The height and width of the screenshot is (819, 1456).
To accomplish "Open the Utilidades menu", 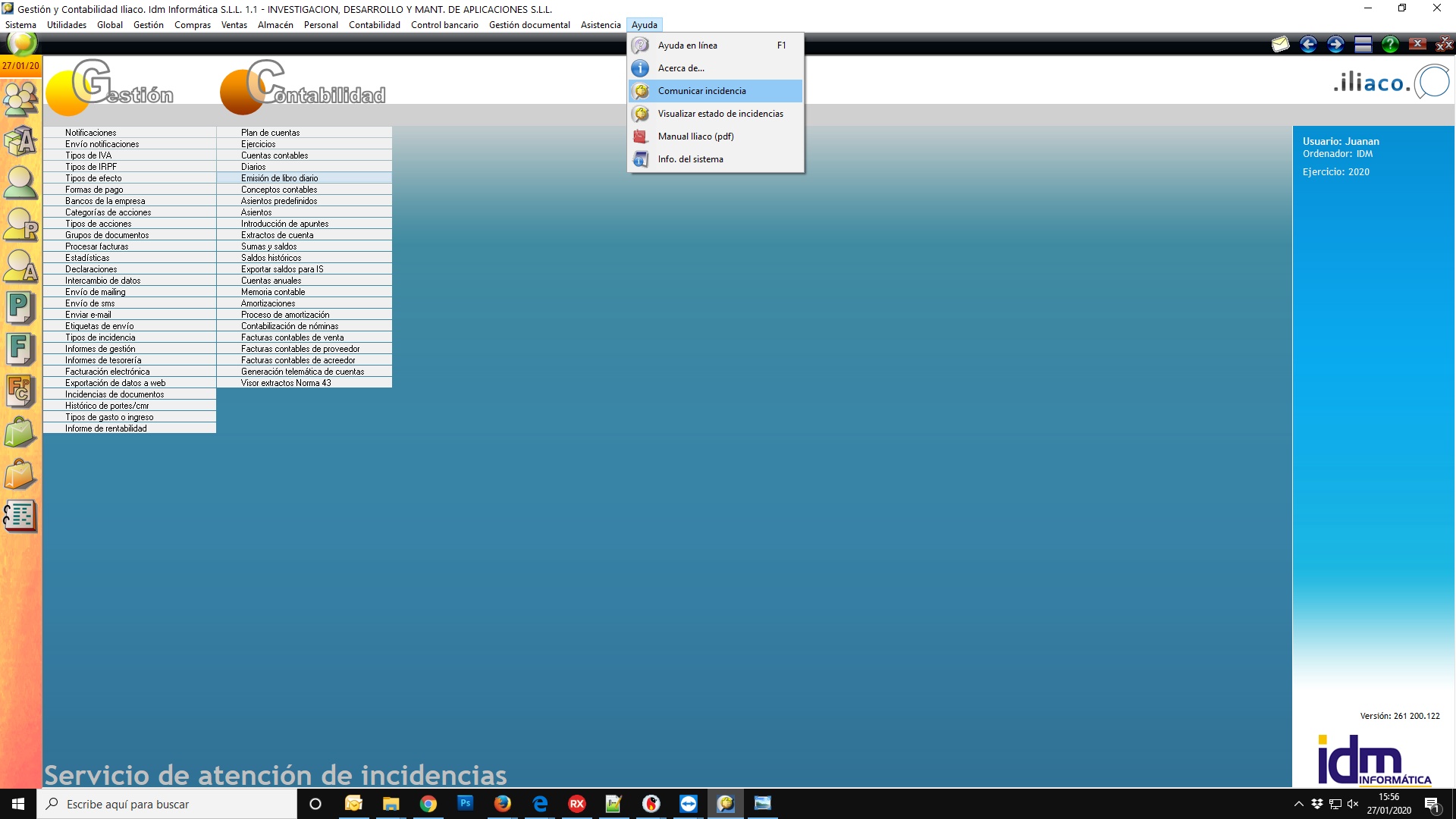I will click(x=67, y=25).
